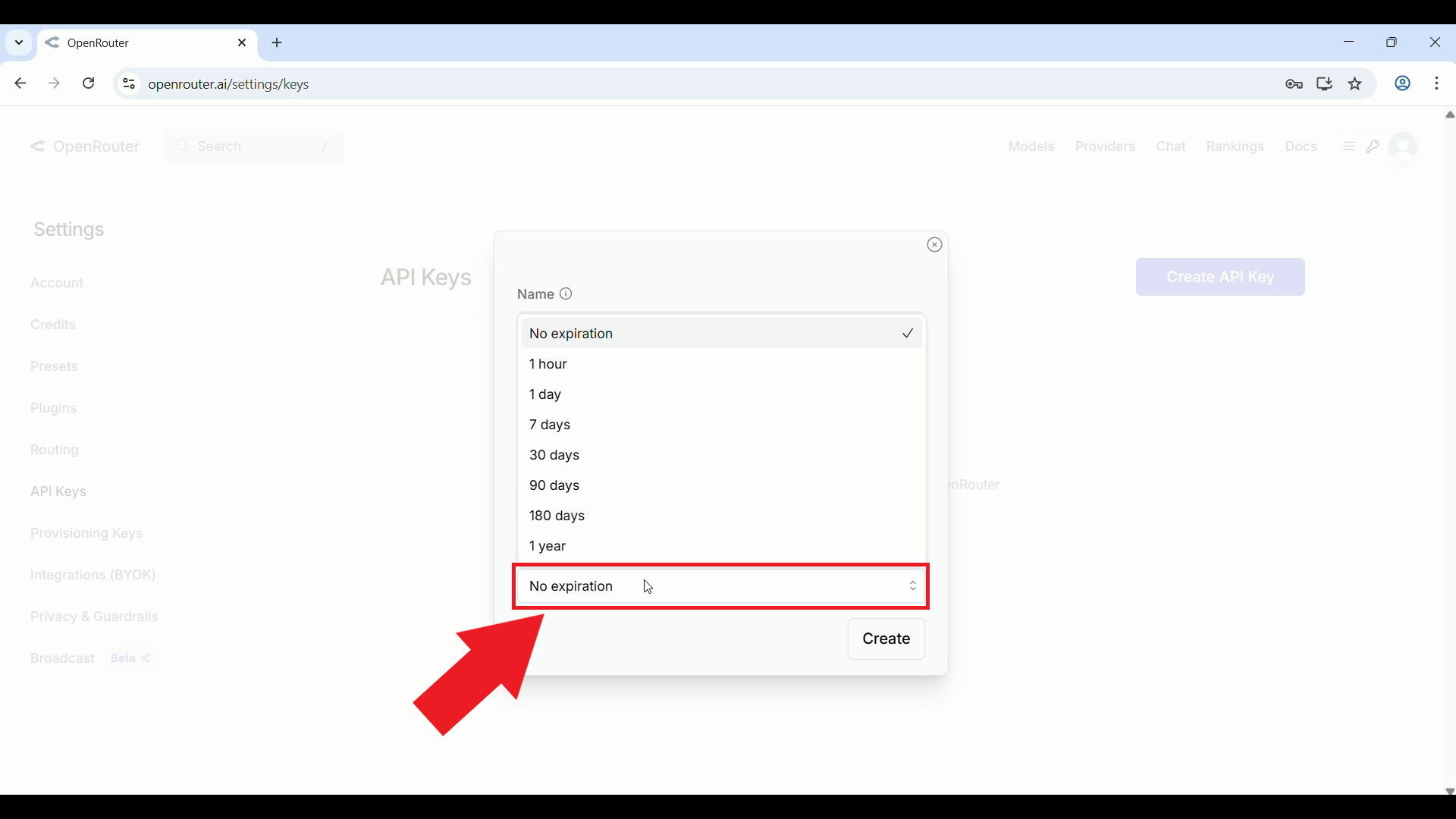This screenshot has width=1456, height=819.
Task: Open Provisioning Keys in settings sidebar
Action: (x=86, y=533)
